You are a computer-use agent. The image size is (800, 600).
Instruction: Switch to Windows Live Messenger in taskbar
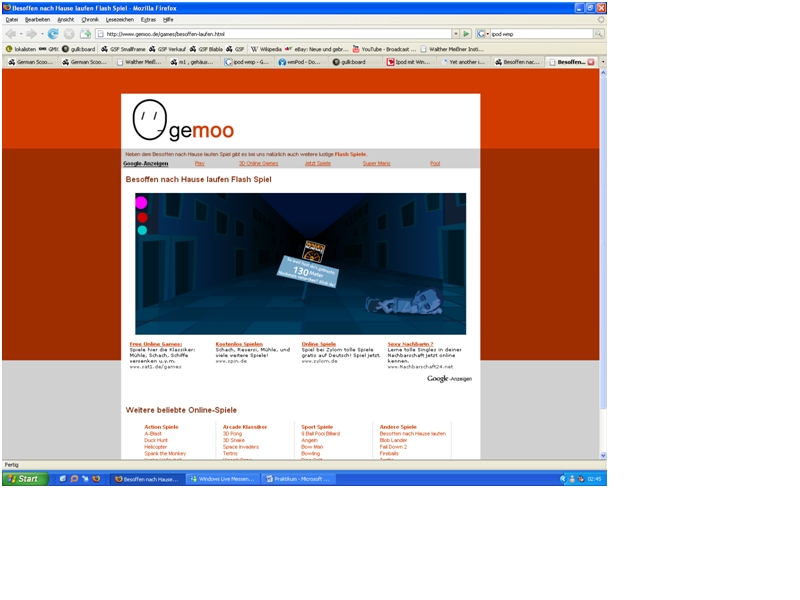coord(222,479)
